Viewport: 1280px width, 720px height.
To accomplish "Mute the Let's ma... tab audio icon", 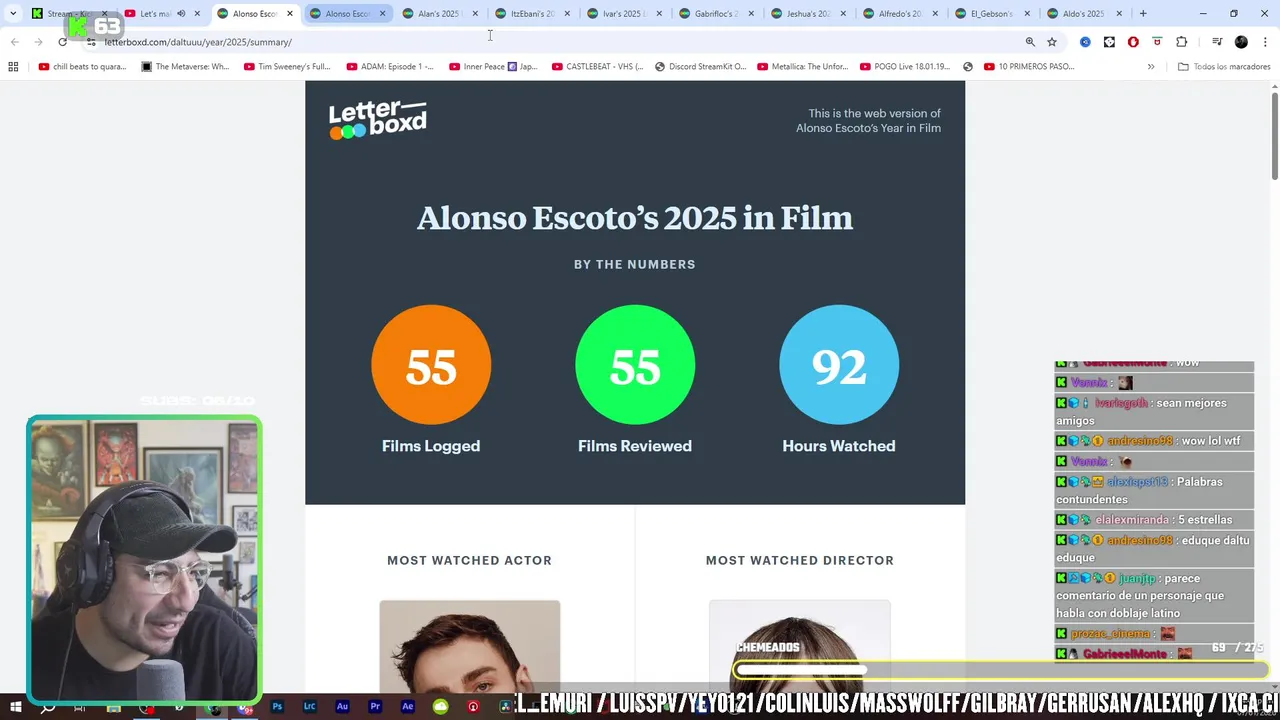I will tap(181, 14).
